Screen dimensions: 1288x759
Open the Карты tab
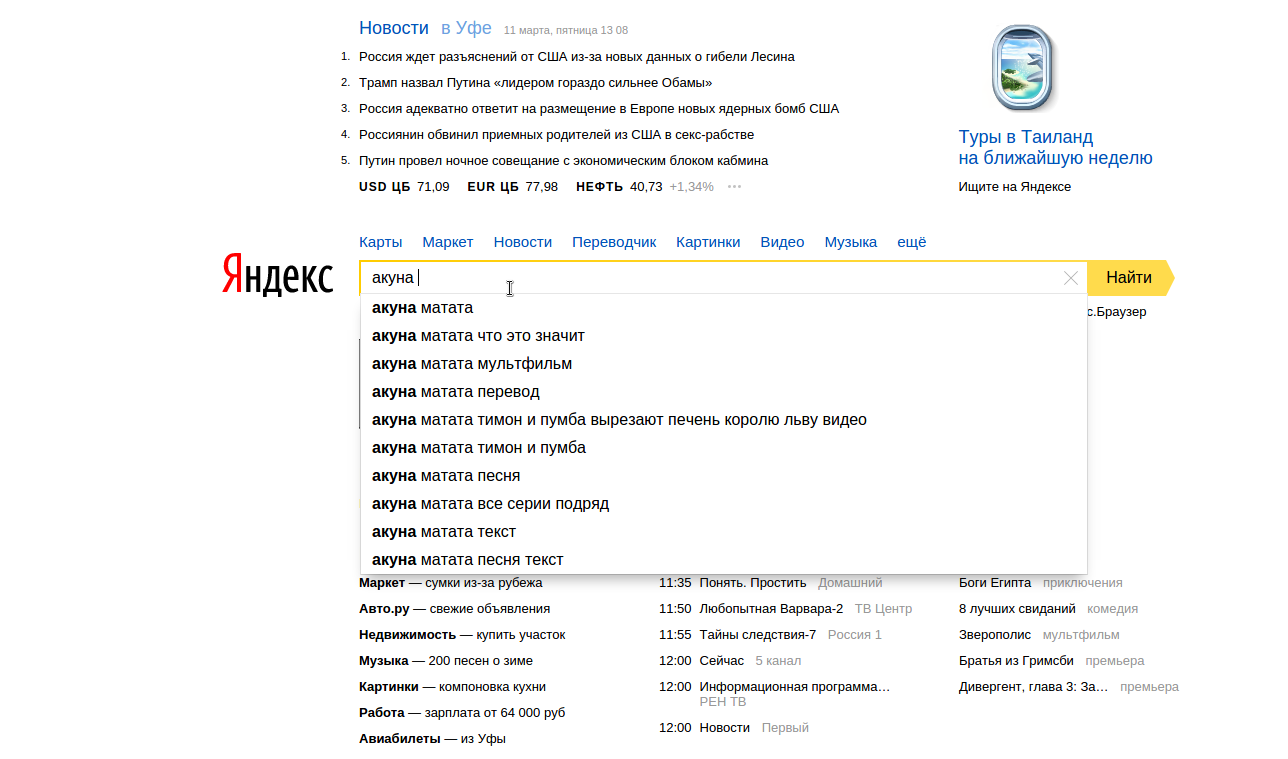381,242
